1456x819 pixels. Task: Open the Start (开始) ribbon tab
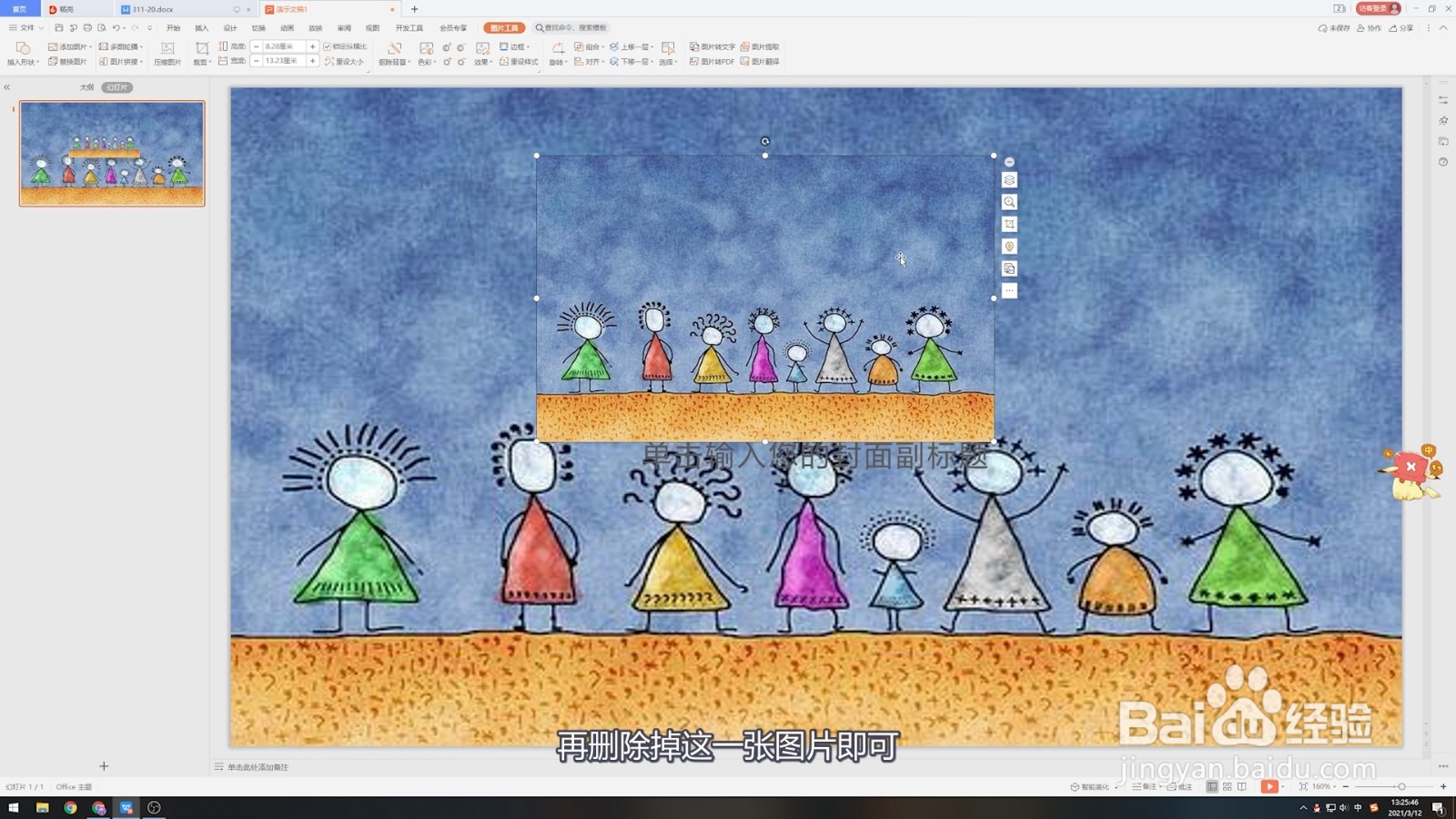173,28
